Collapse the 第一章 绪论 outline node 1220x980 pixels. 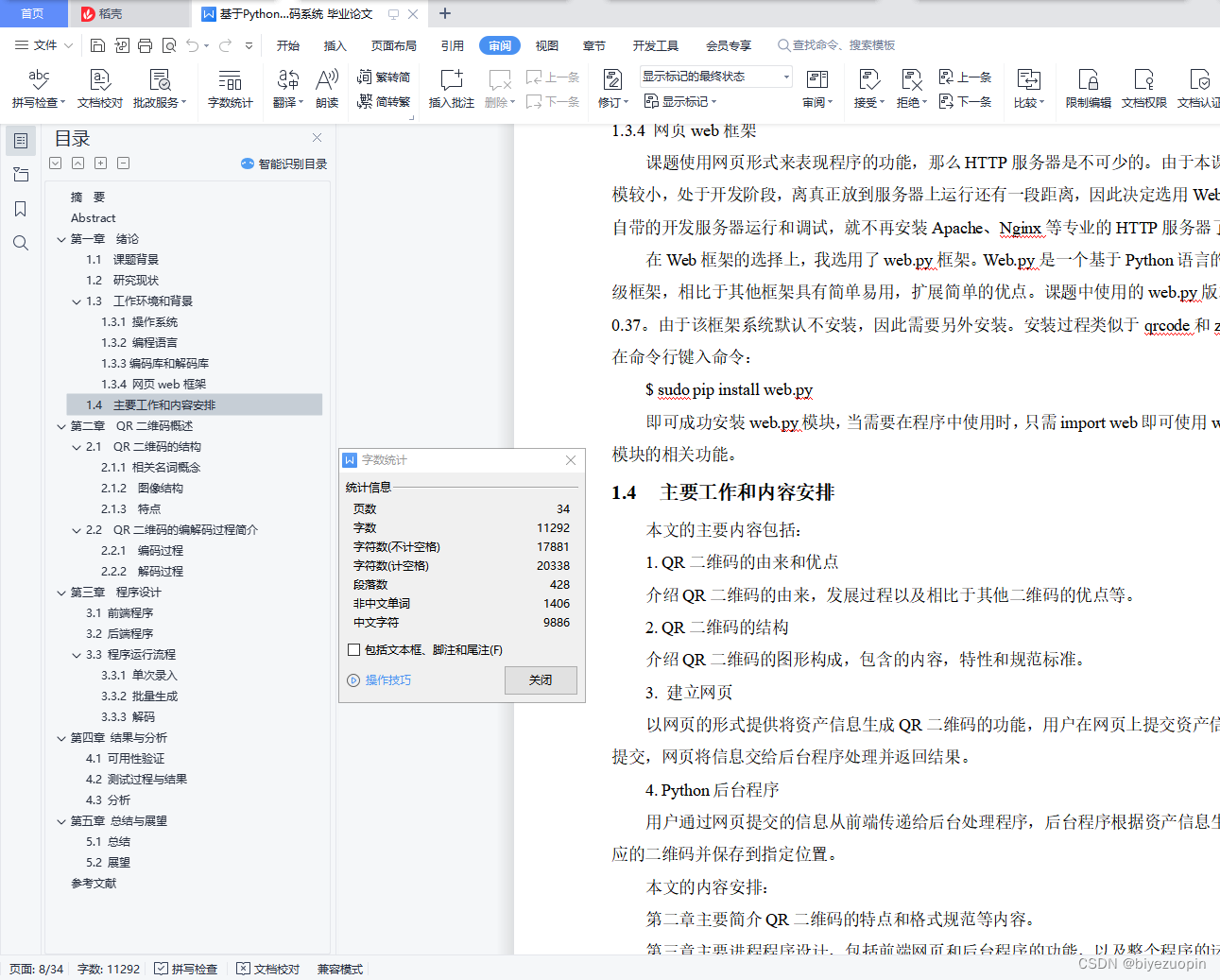pos(61,239)
